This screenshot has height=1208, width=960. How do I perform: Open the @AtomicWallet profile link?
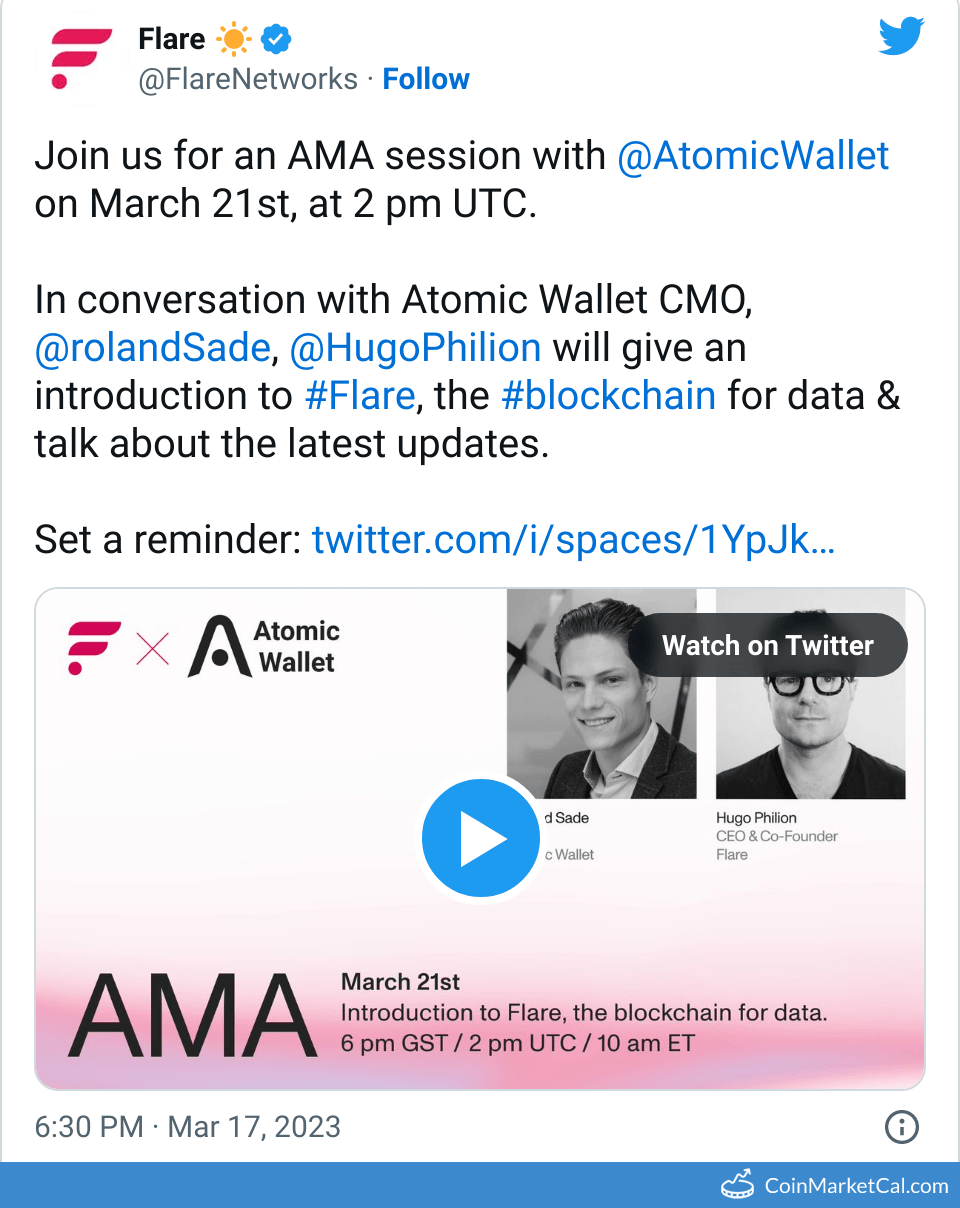coord(753,155)
